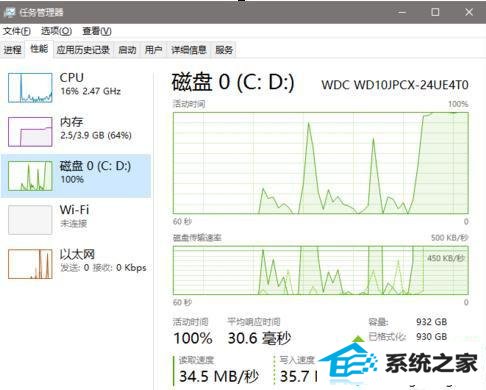
Task: Switch to the 详细信息 tab
Action: click(x=189, y=50)
